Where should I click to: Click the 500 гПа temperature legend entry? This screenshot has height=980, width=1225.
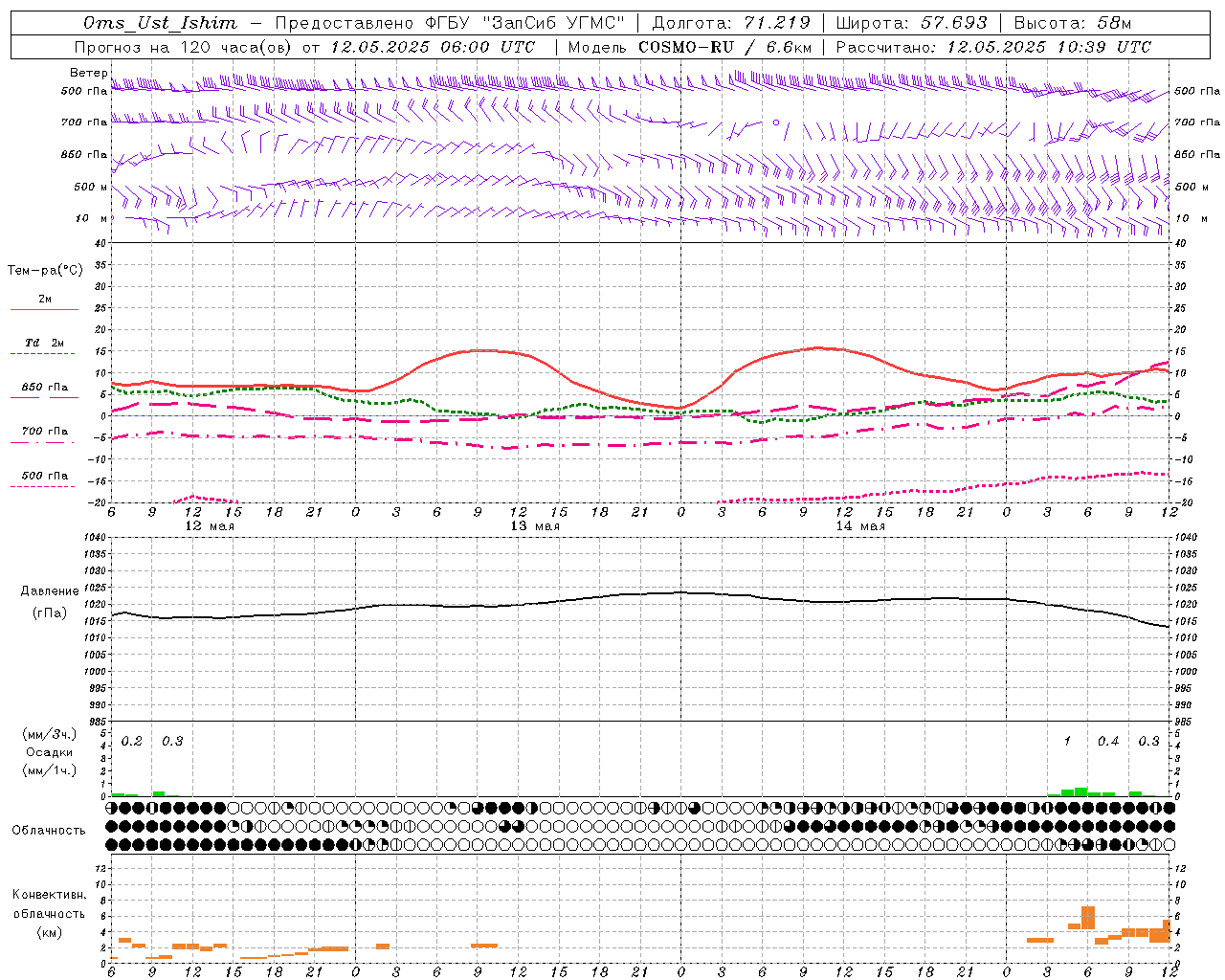(45, 476)
